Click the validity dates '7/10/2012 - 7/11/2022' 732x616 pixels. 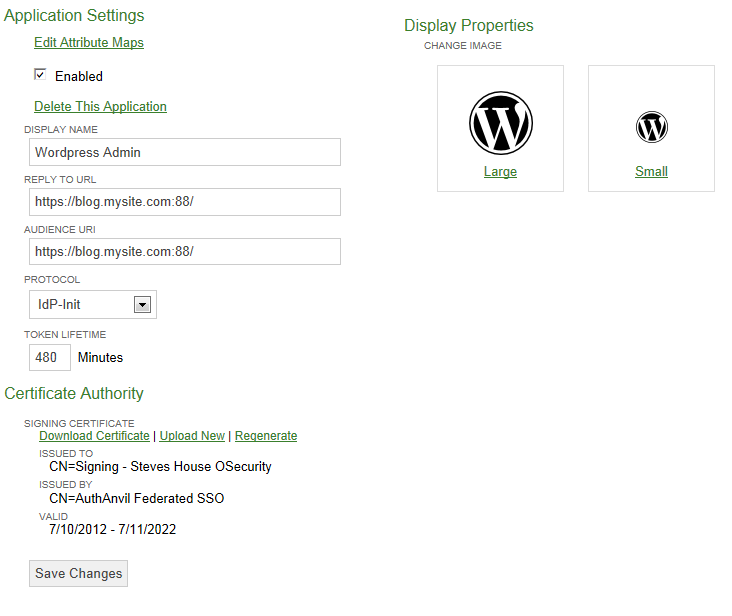(113, 529)
